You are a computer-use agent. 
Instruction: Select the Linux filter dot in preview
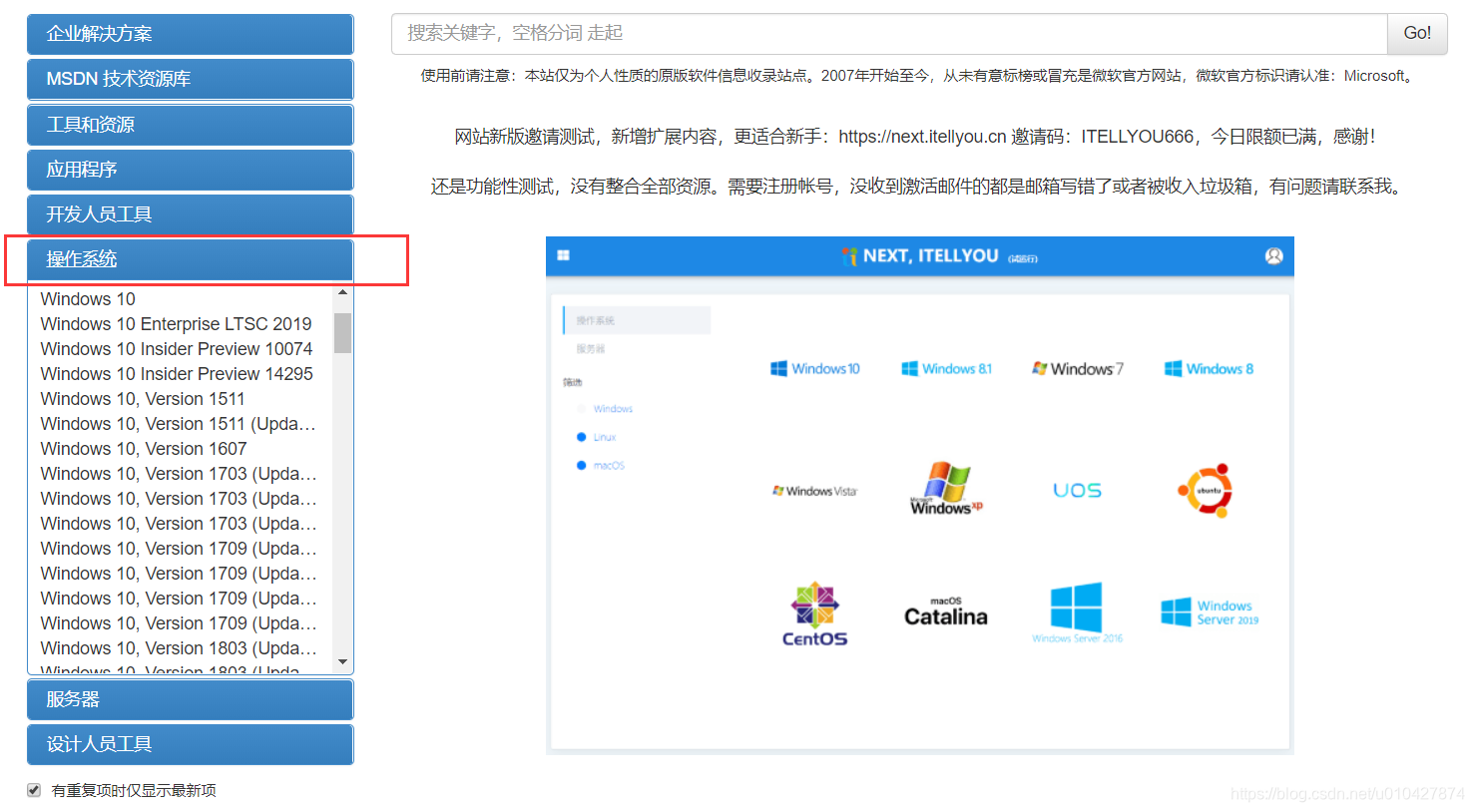point(582,437)
